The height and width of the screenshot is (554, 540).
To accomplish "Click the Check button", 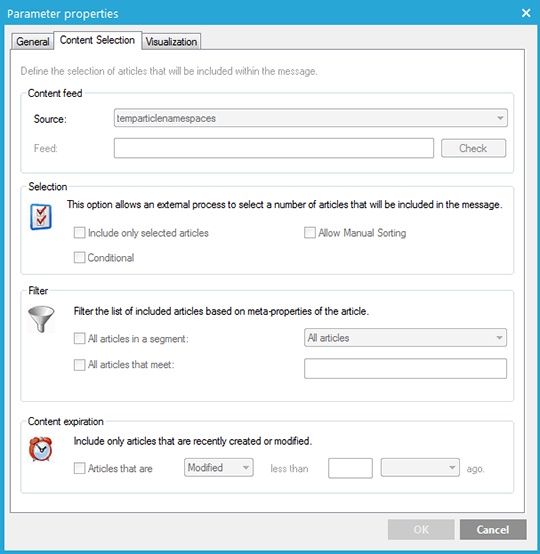I will [473, 148].
